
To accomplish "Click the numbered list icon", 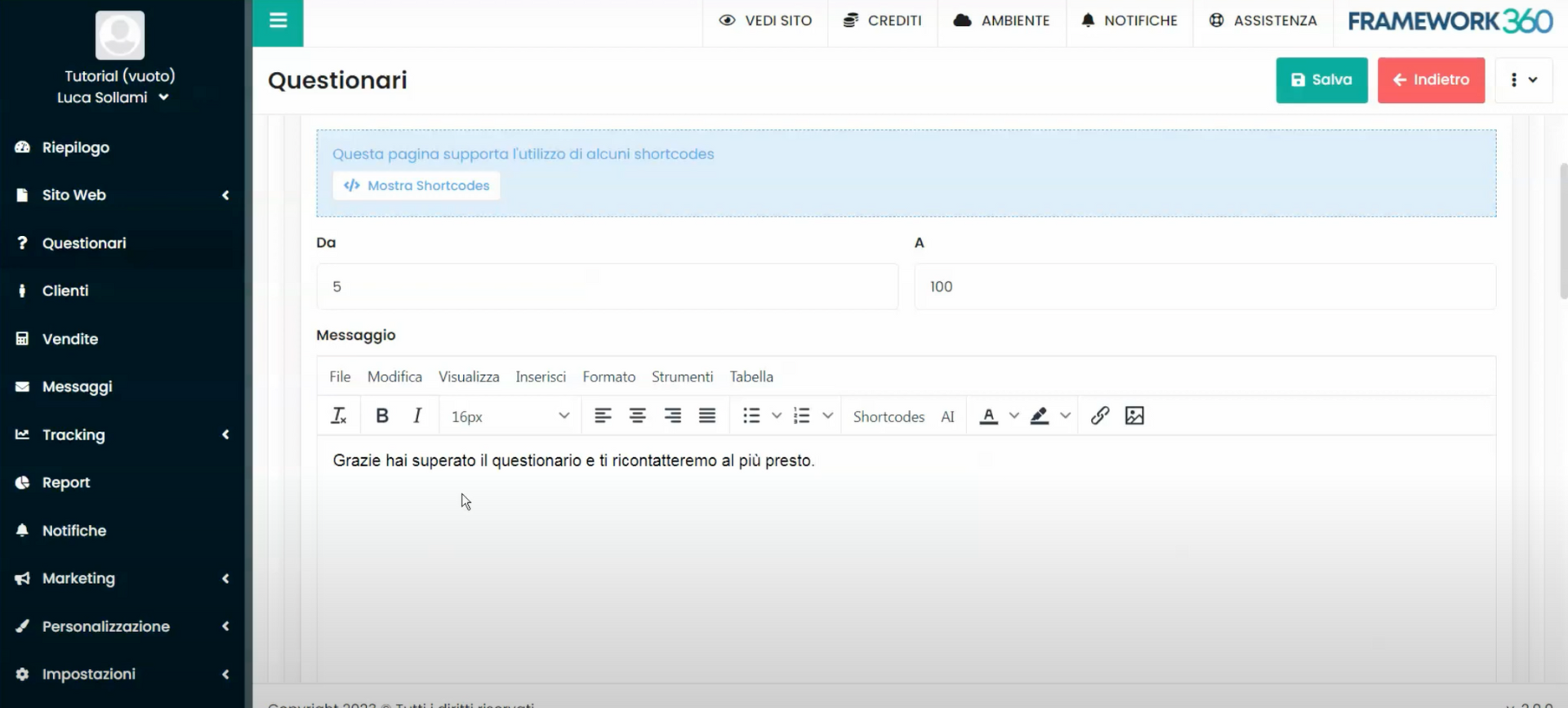I will (802, 416).
